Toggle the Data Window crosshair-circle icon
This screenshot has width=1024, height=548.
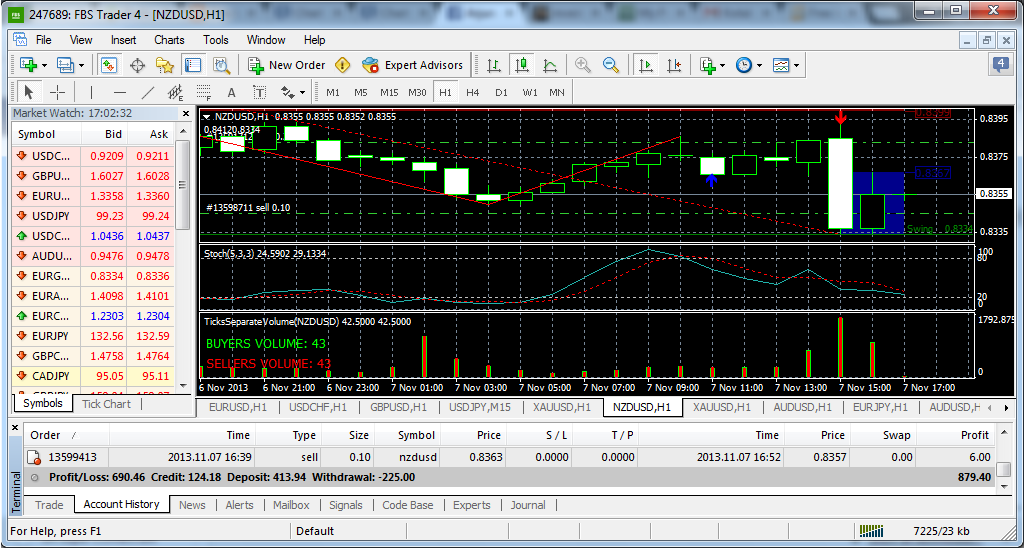[137, 65]
